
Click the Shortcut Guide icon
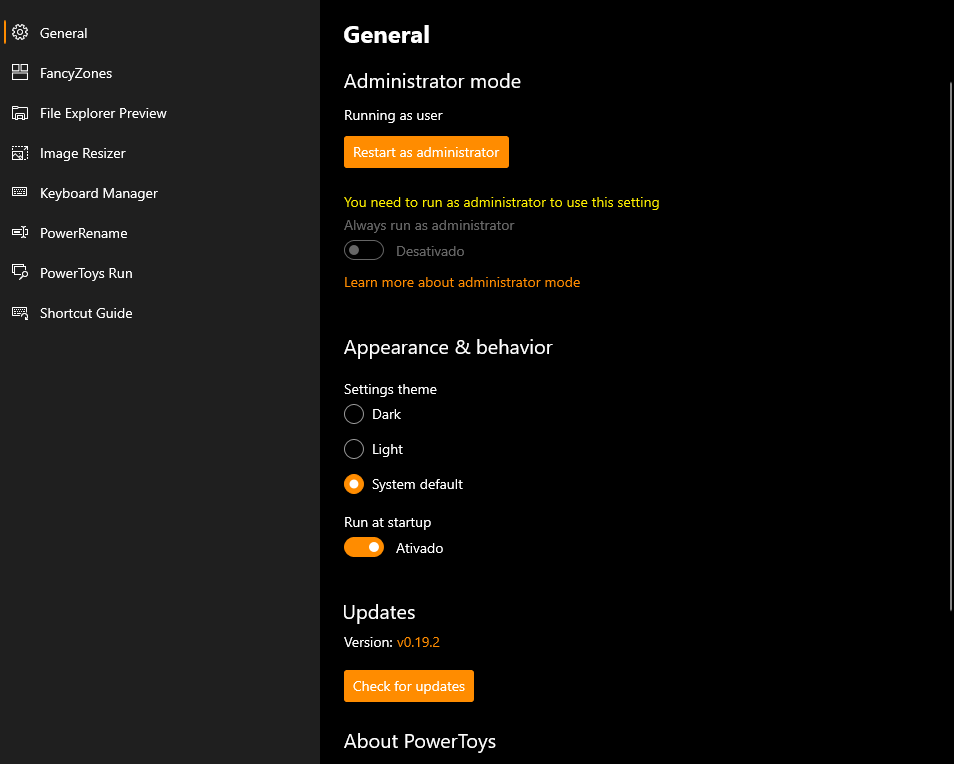(x=20, y=313)
